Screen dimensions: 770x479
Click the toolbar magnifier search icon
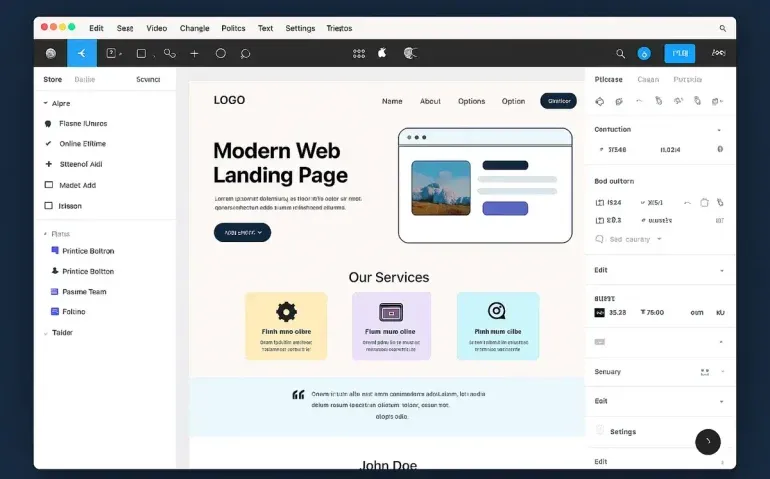(620, 54)
